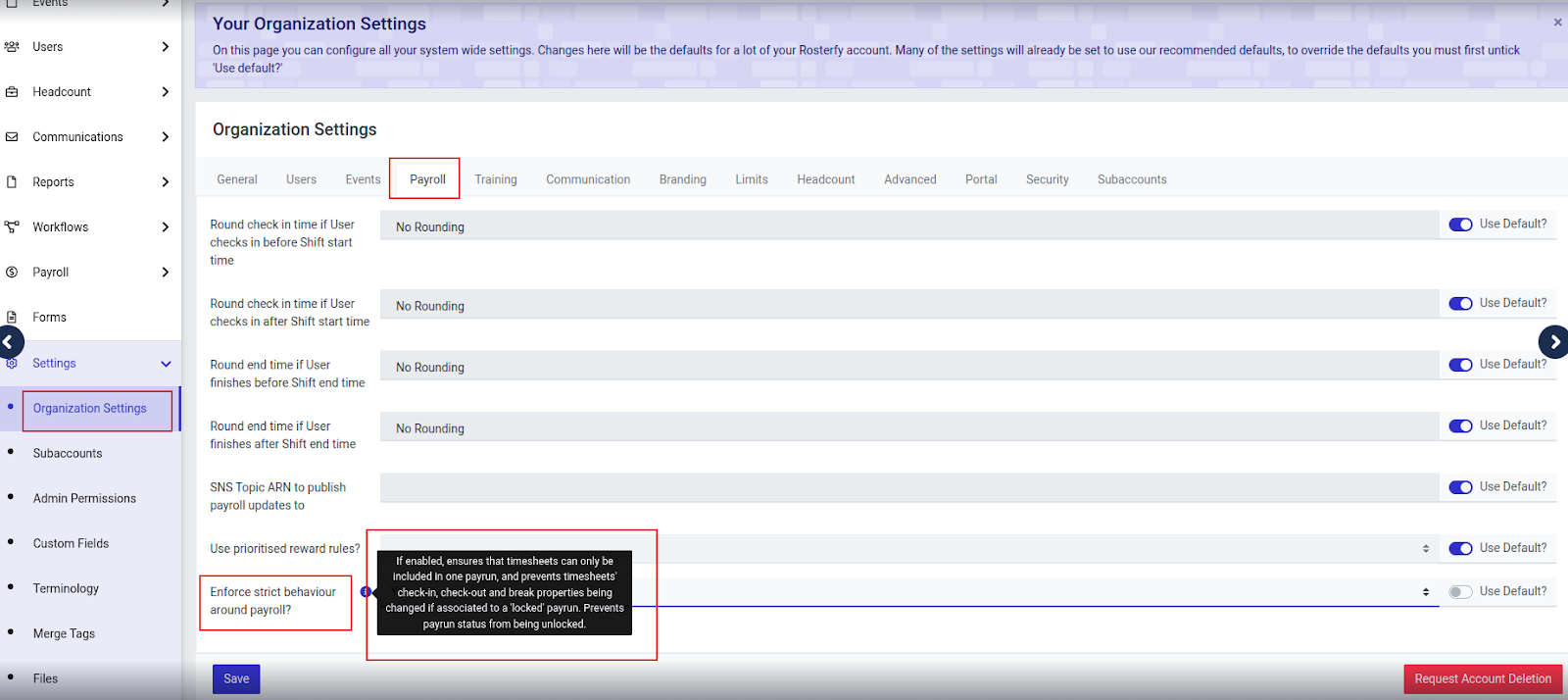Expand the Workflows sidebar chevron
This screenshot has height=700, width=1568.
[x=165, y=227]
